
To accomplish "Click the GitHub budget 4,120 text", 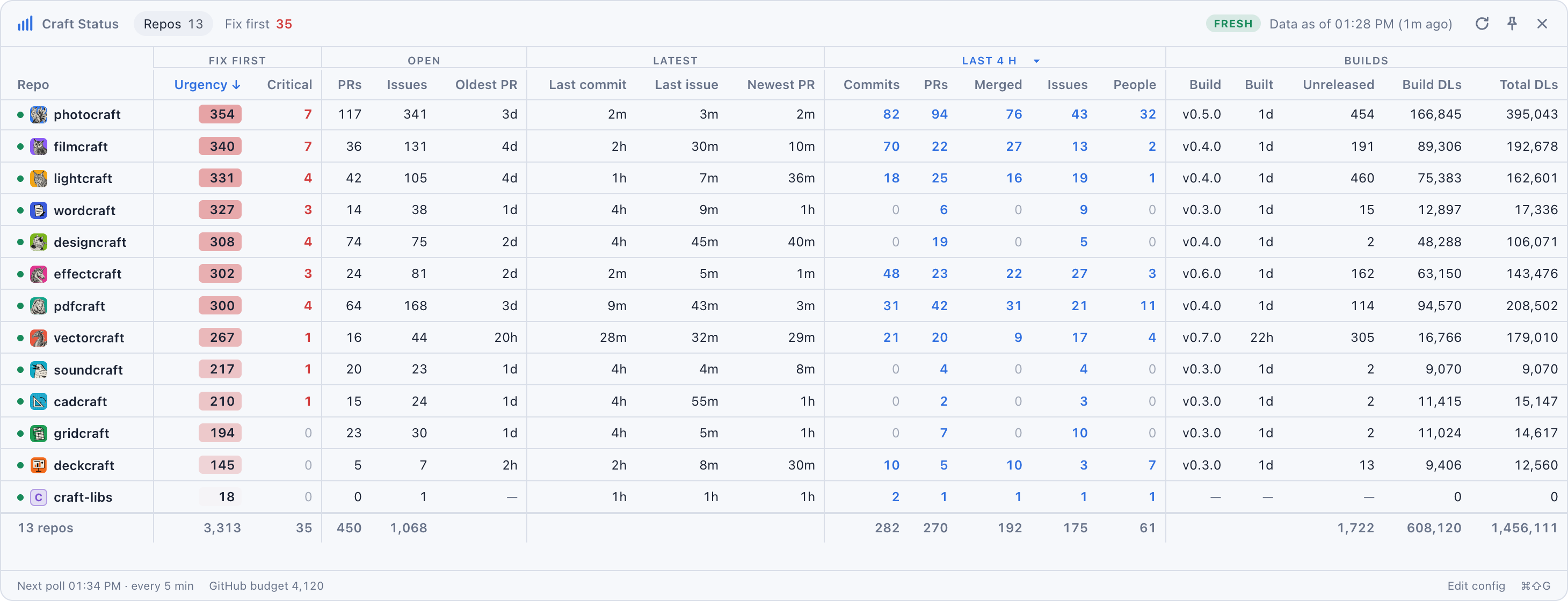I will [266, 585].
